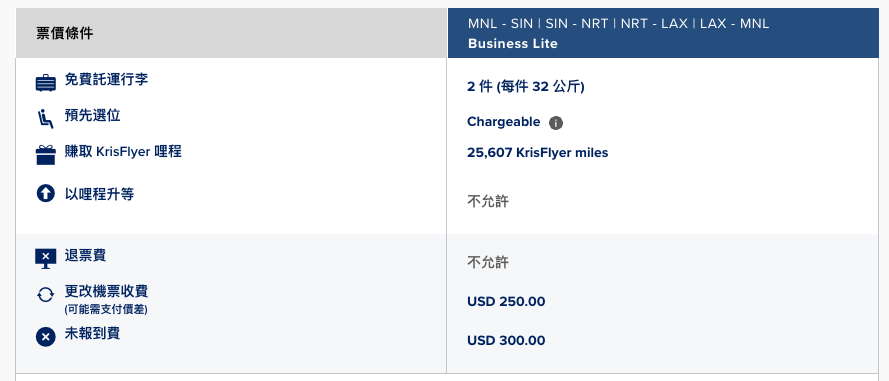Open the info icon next to Chargeable
The width and height of the screenshot is (889, 381).
tap(556, 123)
